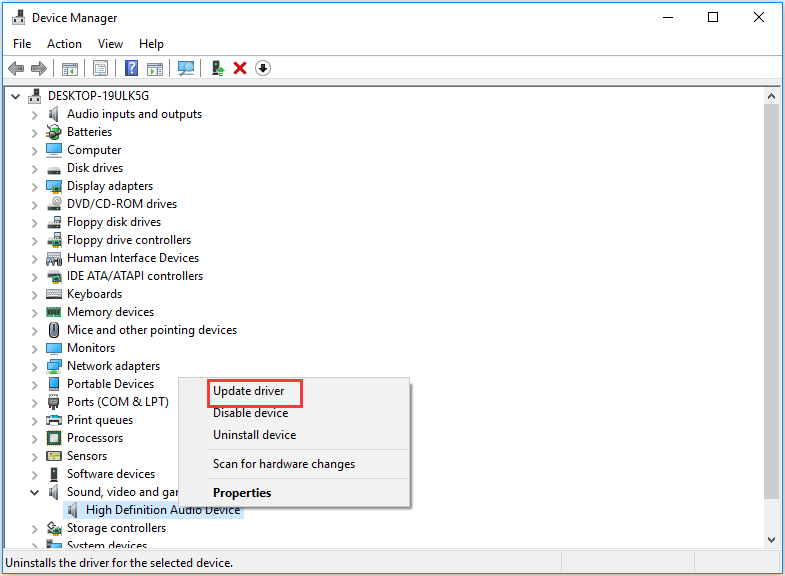Choose Uninstall device from context menu

[293, 435]
